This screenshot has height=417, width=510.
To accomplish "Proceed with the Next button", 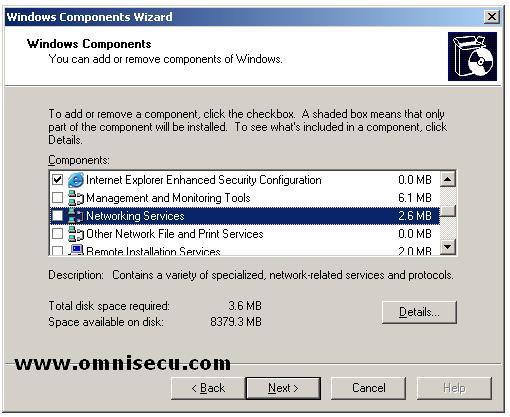I will tap(283, 388).
